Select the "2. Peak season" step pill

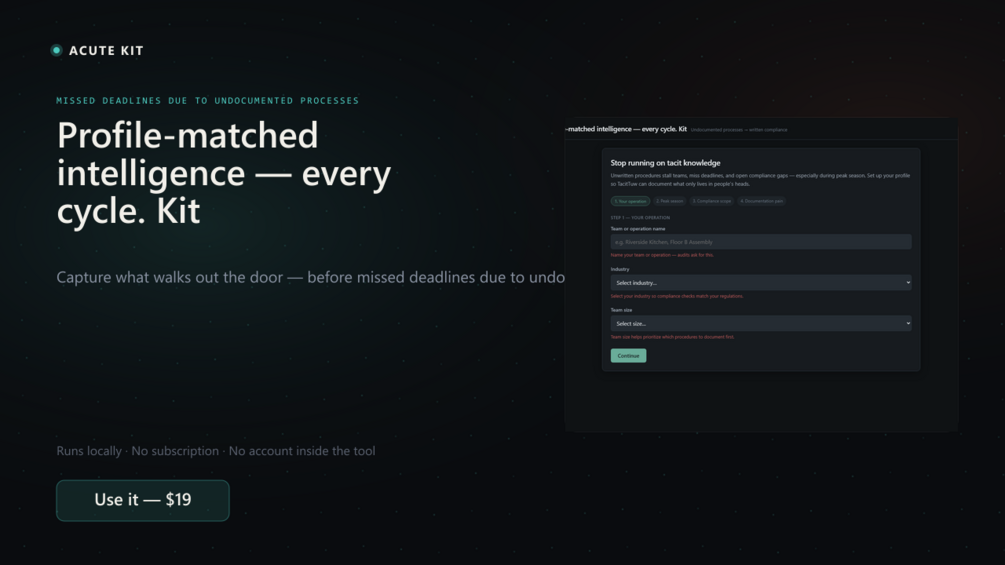tap(669, 201)
